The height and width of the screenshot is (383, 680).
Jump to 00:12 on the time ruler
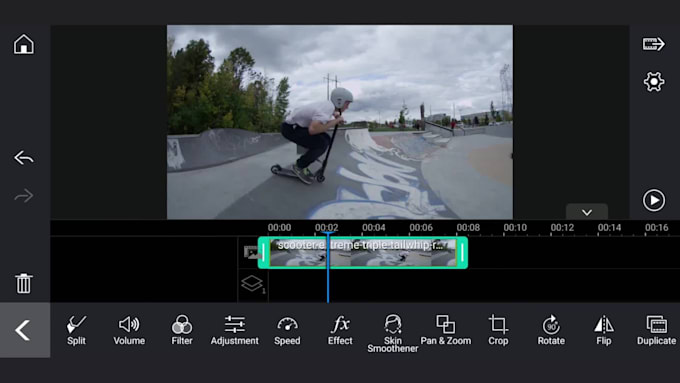pyautogui.click(x=562, y=227)
